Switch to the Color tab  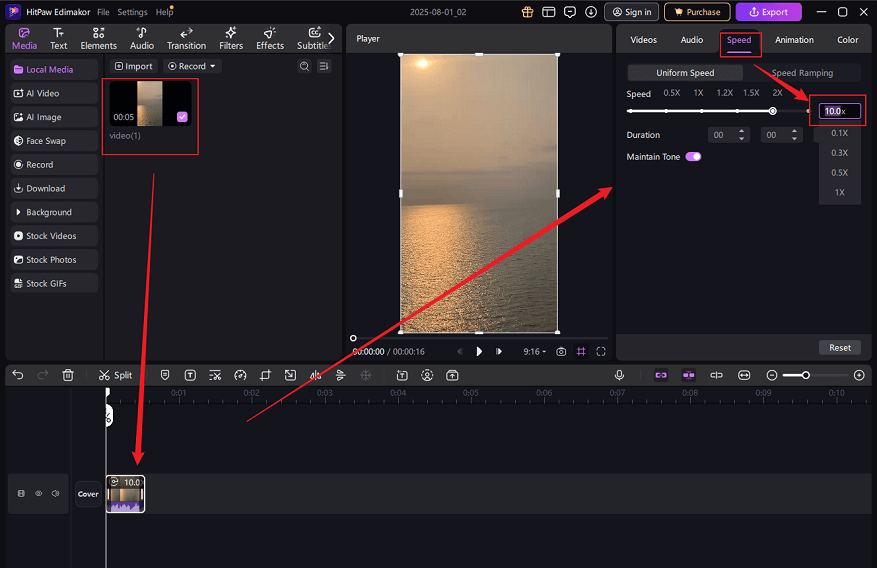[x=847, y=40]
